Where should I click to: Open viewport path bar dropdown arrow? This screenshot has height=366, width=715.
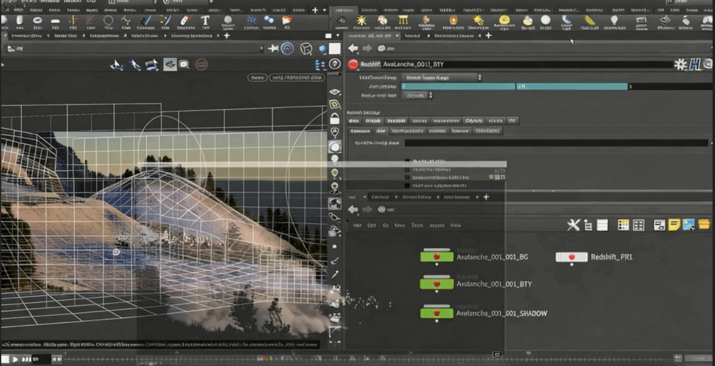coord(262,48)
